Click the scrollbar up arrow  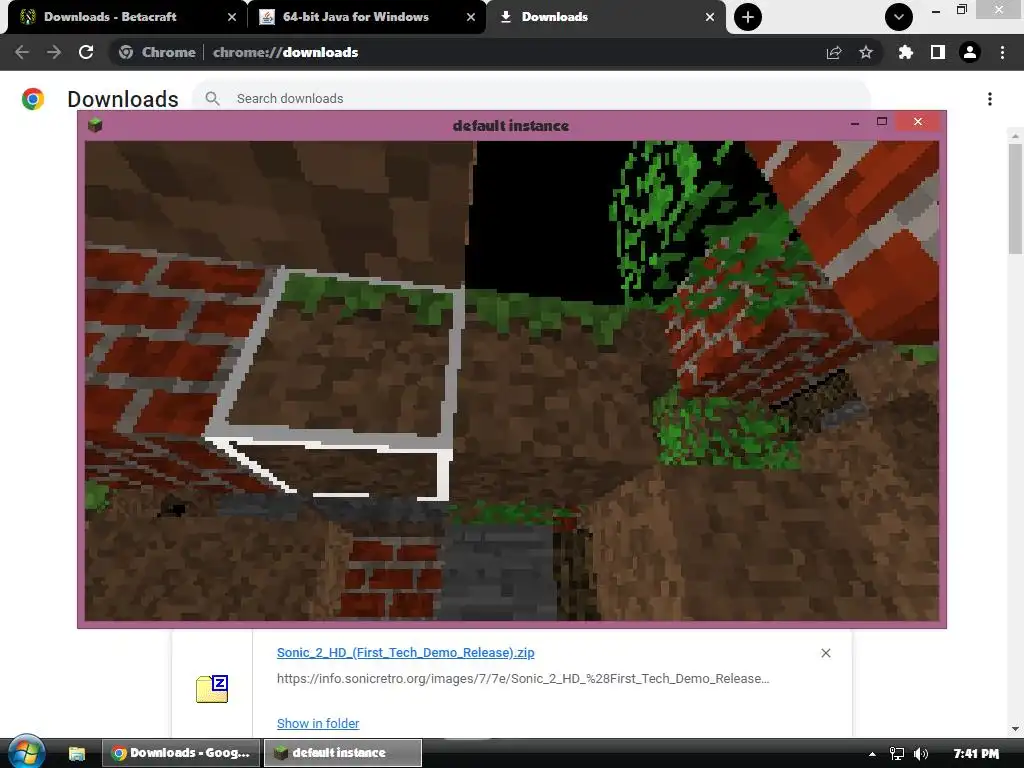1015,136
